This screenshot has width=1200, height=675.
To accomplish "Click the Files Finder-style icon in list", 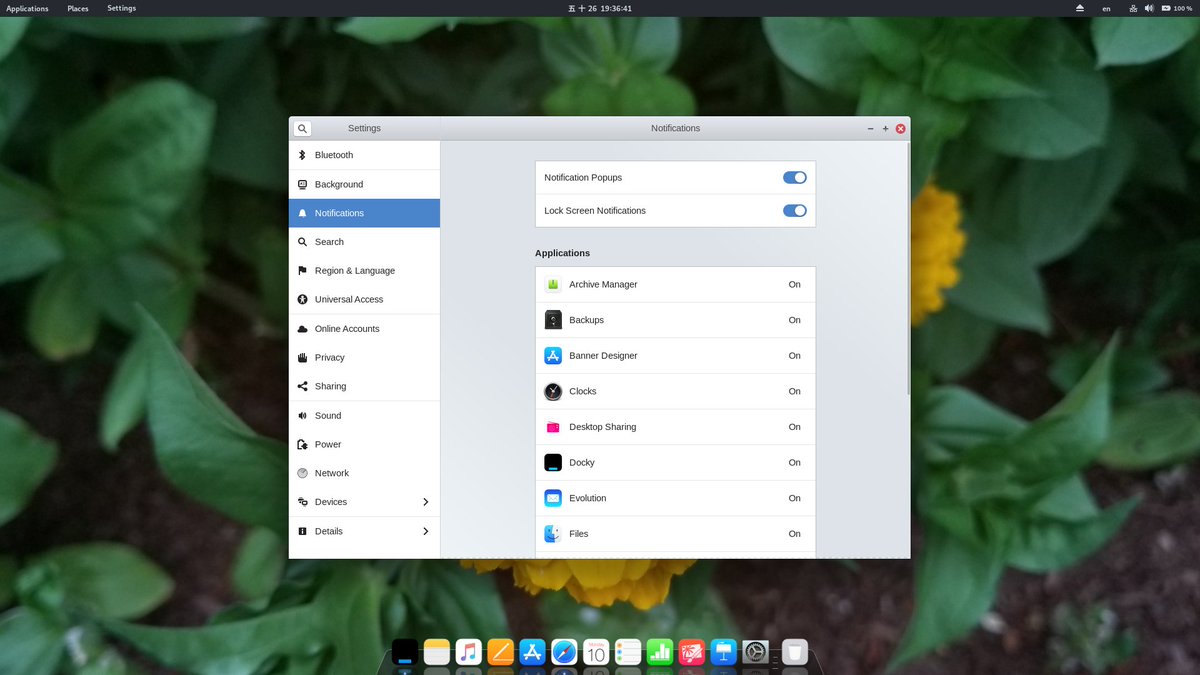I will [553, 533].
